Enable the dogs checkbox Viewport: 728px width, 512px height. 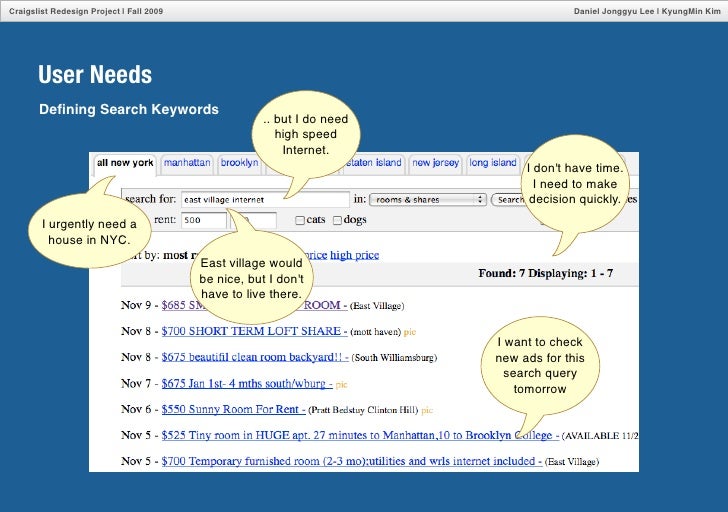(x=338, y=220)
